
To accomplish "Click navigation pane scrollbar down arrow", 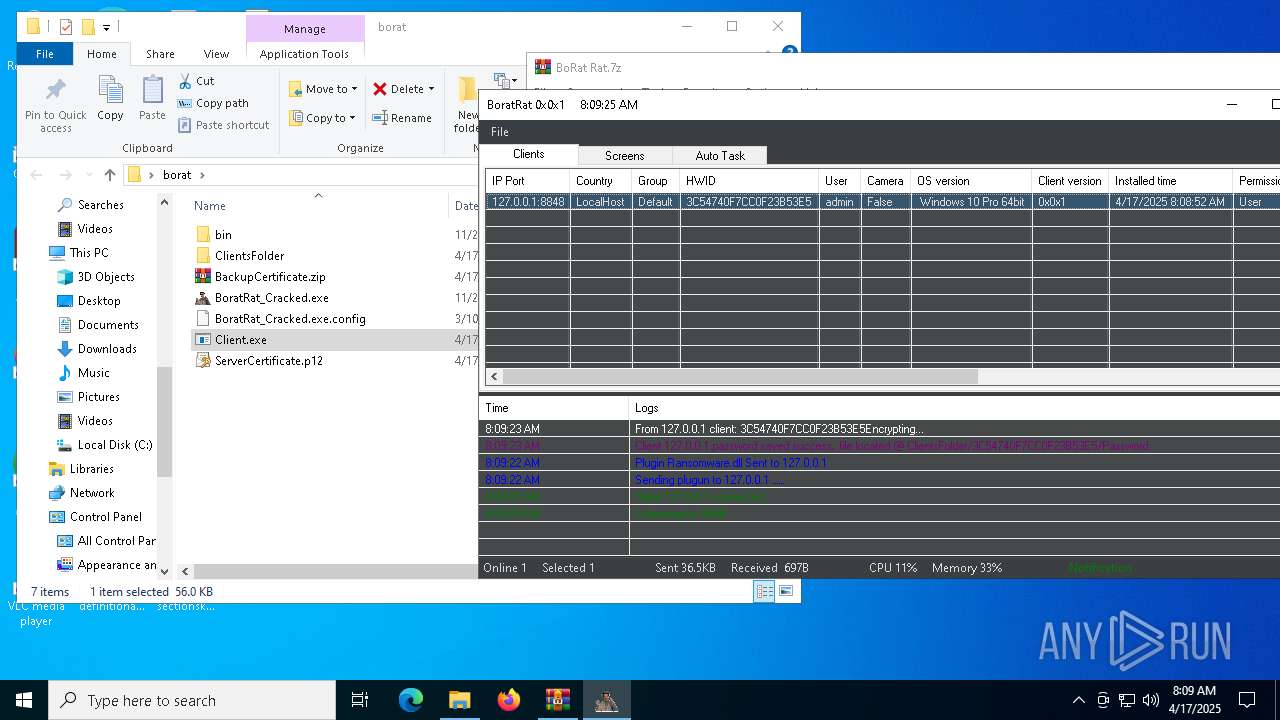I will [x=164, y=570].
